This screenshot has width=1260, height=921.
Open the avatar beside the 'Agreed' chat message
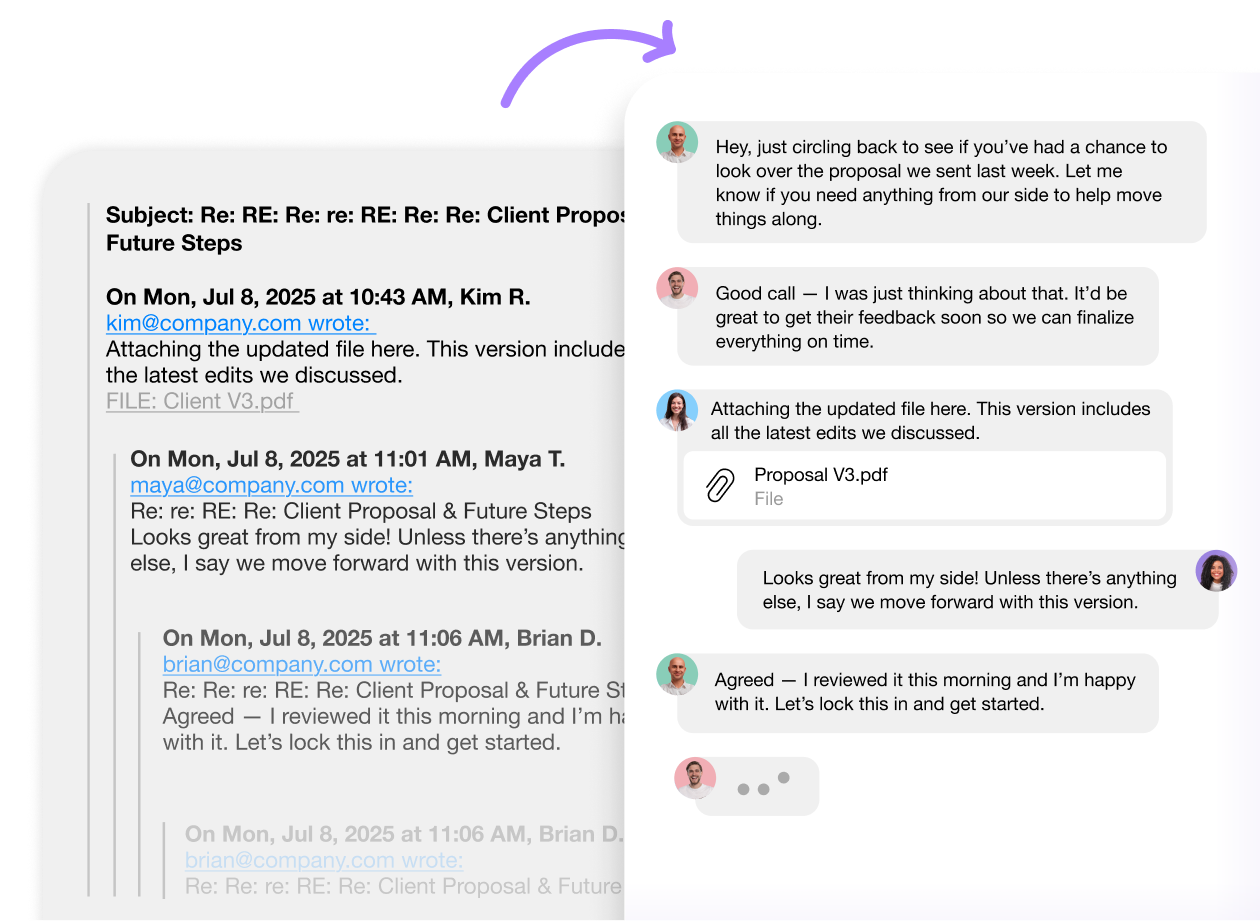click(677, 675)
